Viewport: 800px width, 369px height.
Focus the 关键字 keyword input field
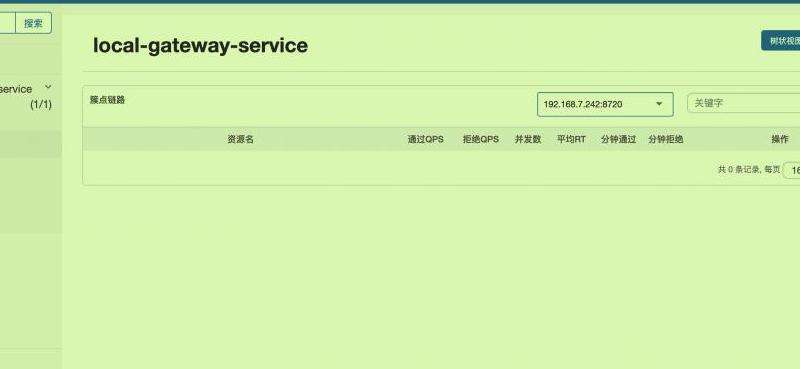click(x=744, y=103)
